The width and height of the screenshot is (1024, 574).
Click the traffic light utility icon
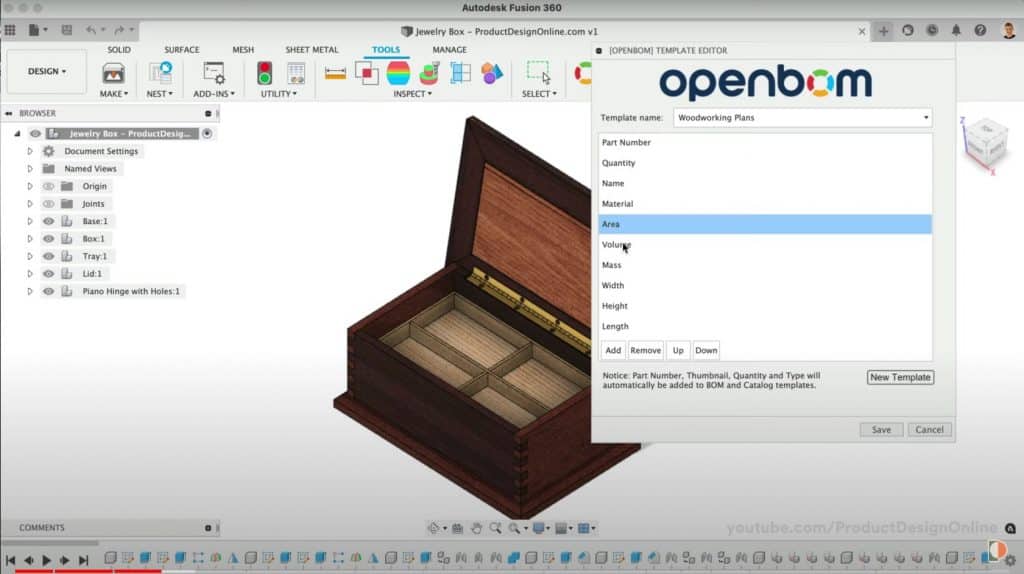click(x=264, y=73)
